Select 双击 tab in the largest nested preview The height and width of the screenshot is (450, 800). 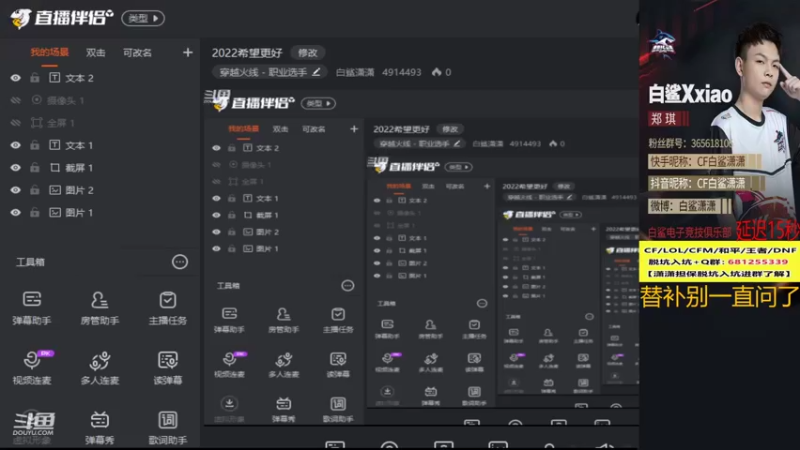[280, 129]
